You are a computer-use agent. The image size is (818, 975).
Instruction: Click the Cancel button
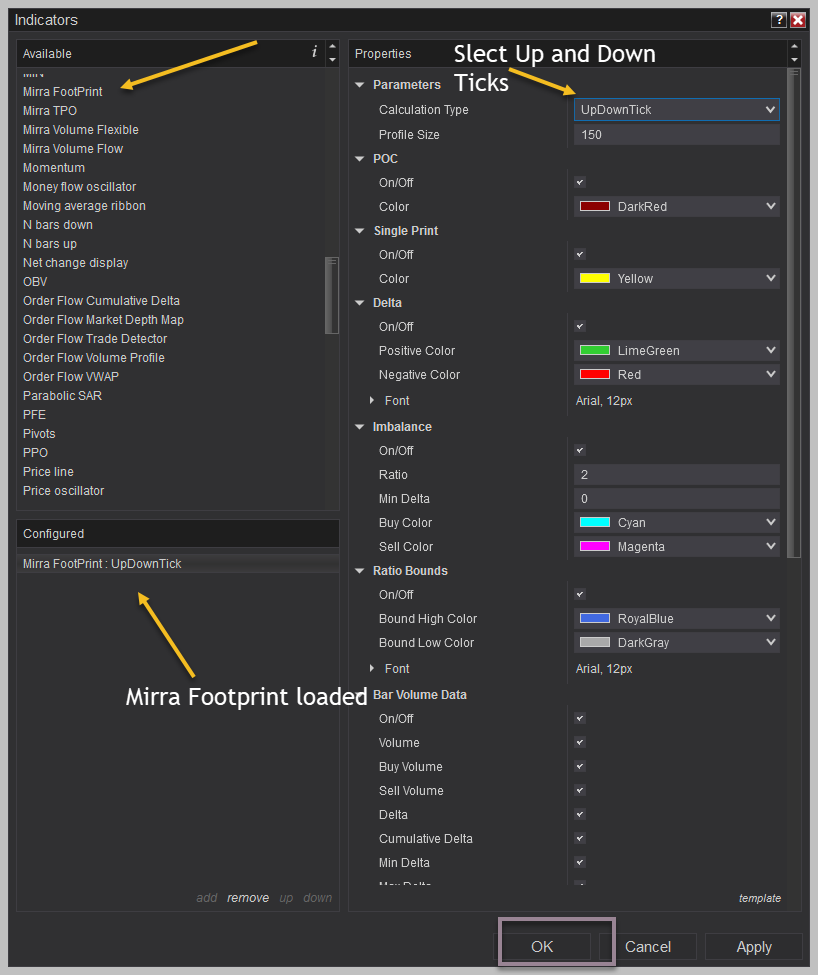tap(648, 946)
